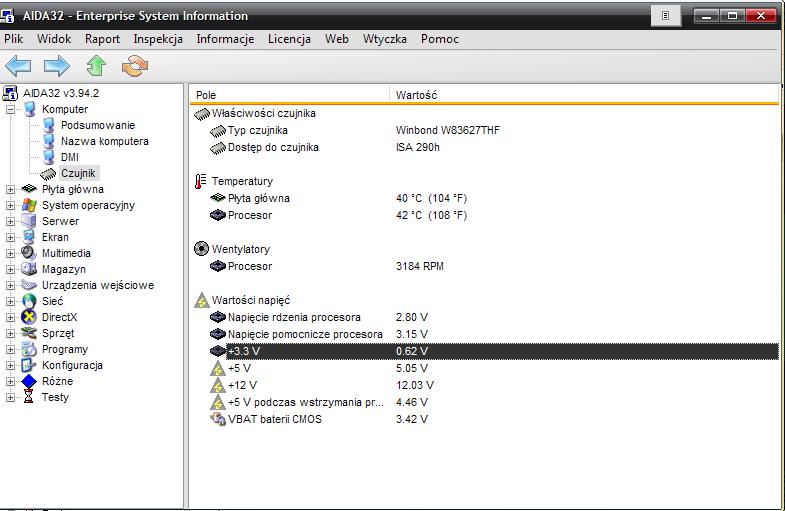The width and height of the screenshot is (785, 511).
Task: Click the DirectX yellow X icon
Action: click(29, 317)
